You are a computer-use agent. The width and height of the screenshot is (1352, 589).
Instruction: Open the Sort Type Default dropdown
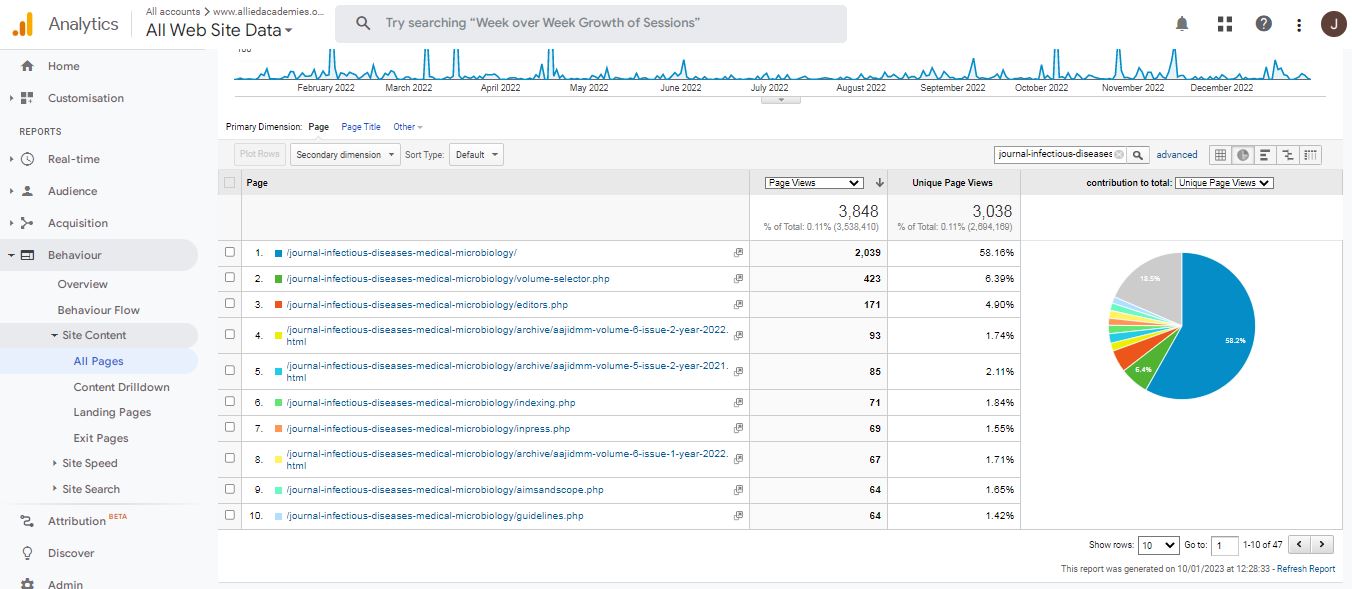tap(476, 155)
